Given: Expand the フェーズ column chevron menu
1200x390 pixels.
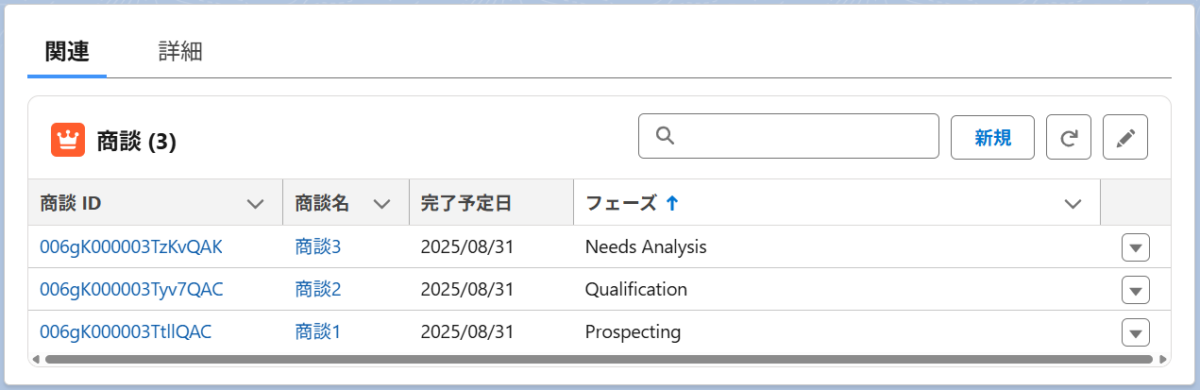Looking at the screenshot, I should click(1073, 204).
